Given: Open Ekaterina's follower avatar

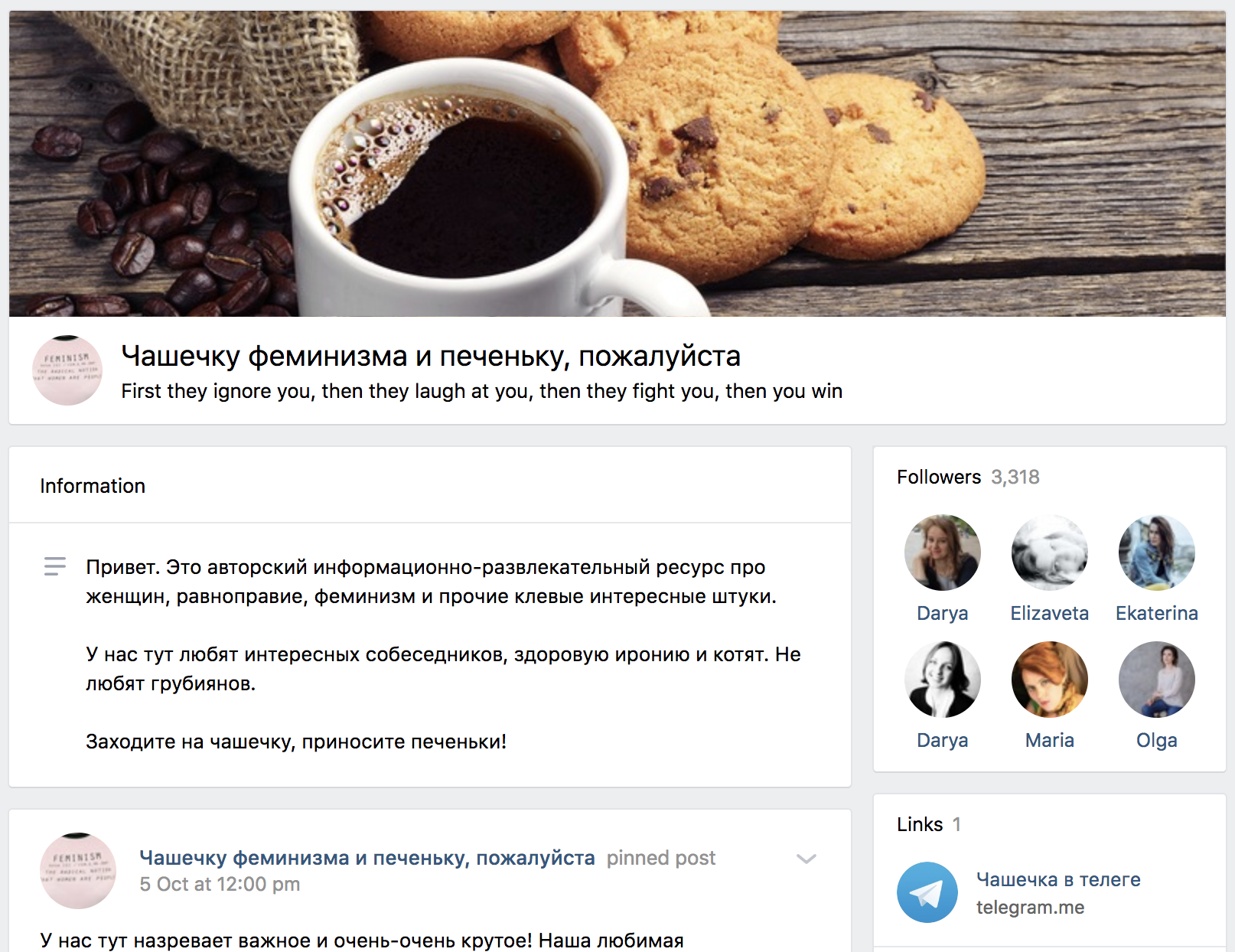Looking at the screenshot, I should pyautogui.click(x=1156, y=553).
